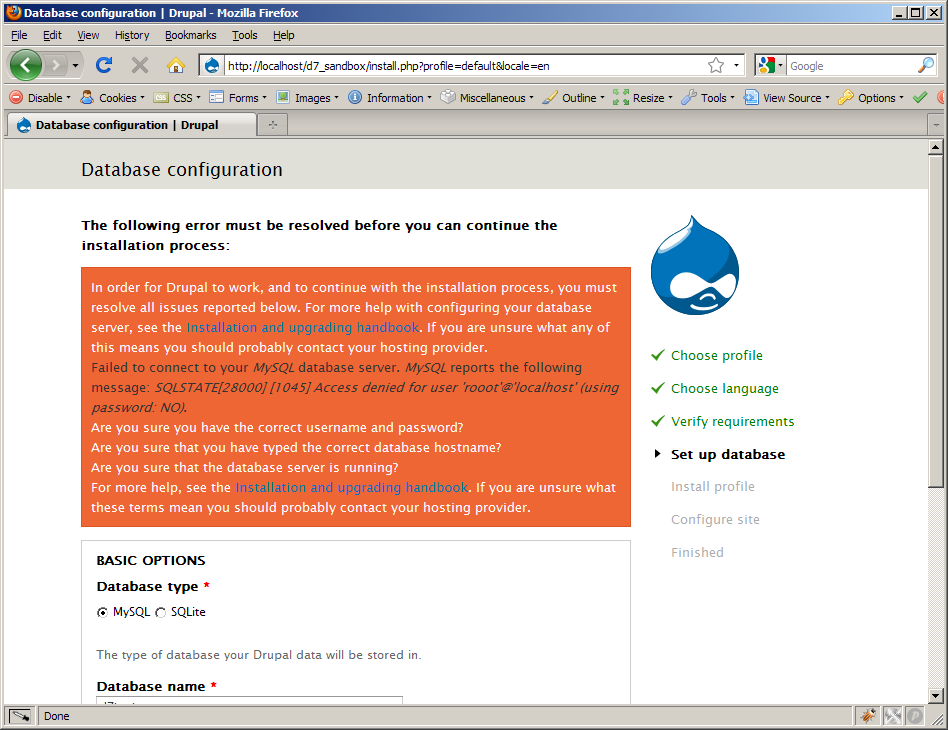Click the Forward navigation arrow

point(56,65)
